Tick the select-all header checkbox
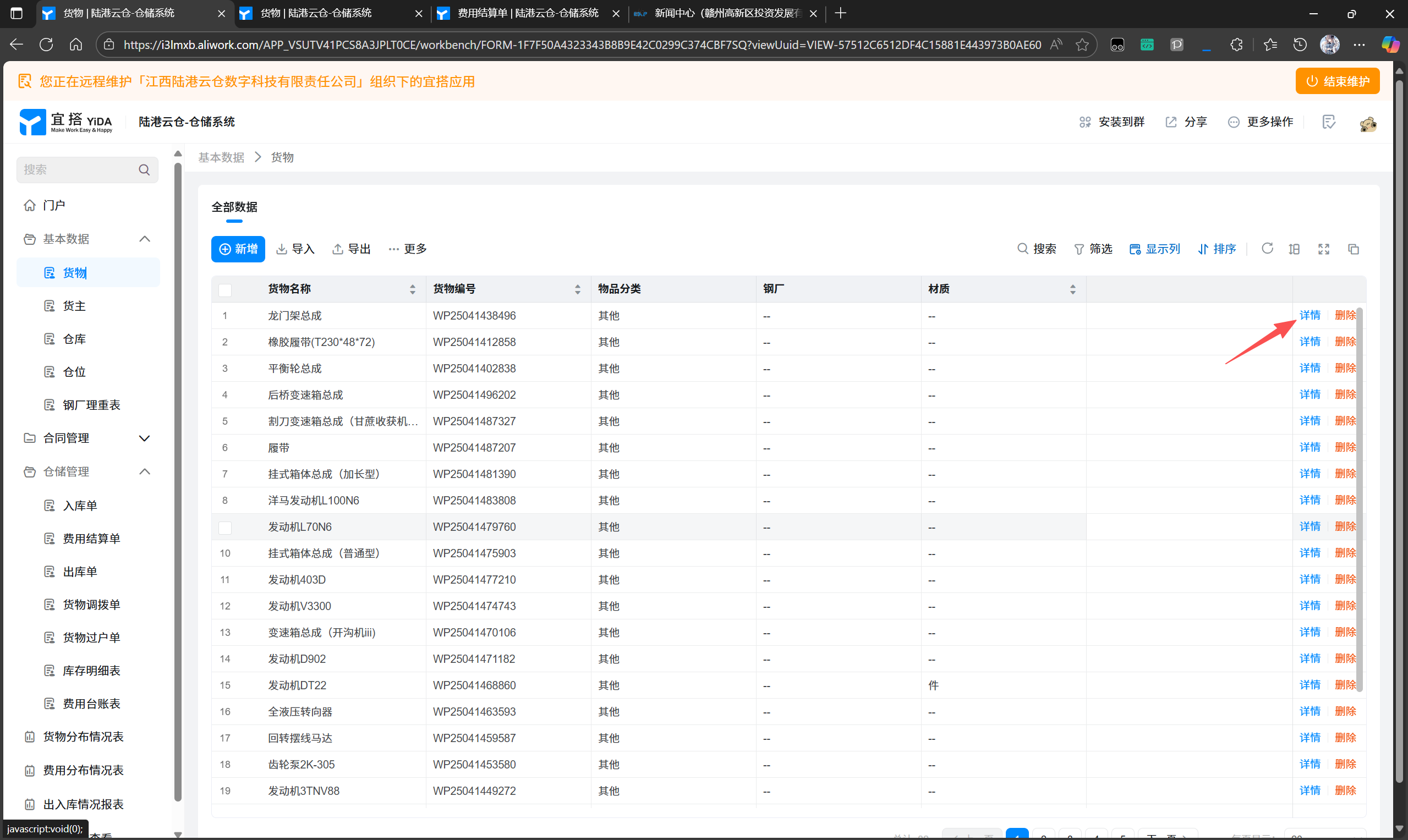Image resolution: width=1408 pixels, height=840 pixels. point(224,290)
